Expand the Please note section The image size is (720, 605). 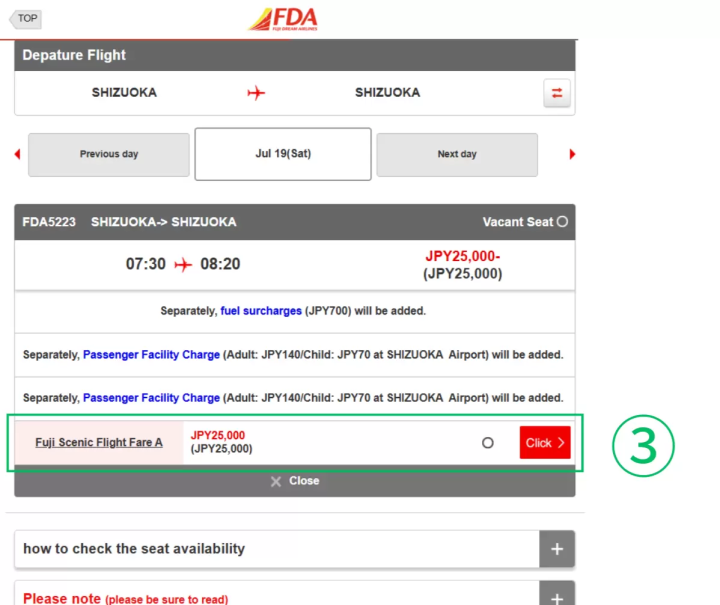[557, 596]
